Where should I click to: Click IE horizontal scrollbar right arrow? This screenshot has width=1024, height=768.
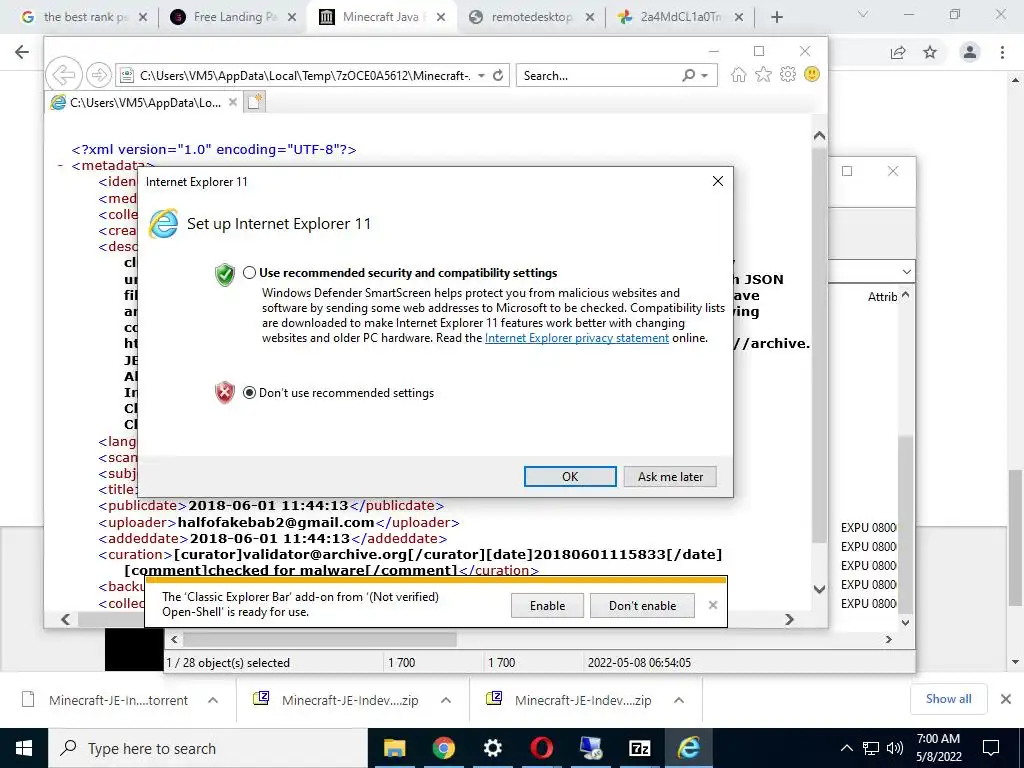click(790, 619)
